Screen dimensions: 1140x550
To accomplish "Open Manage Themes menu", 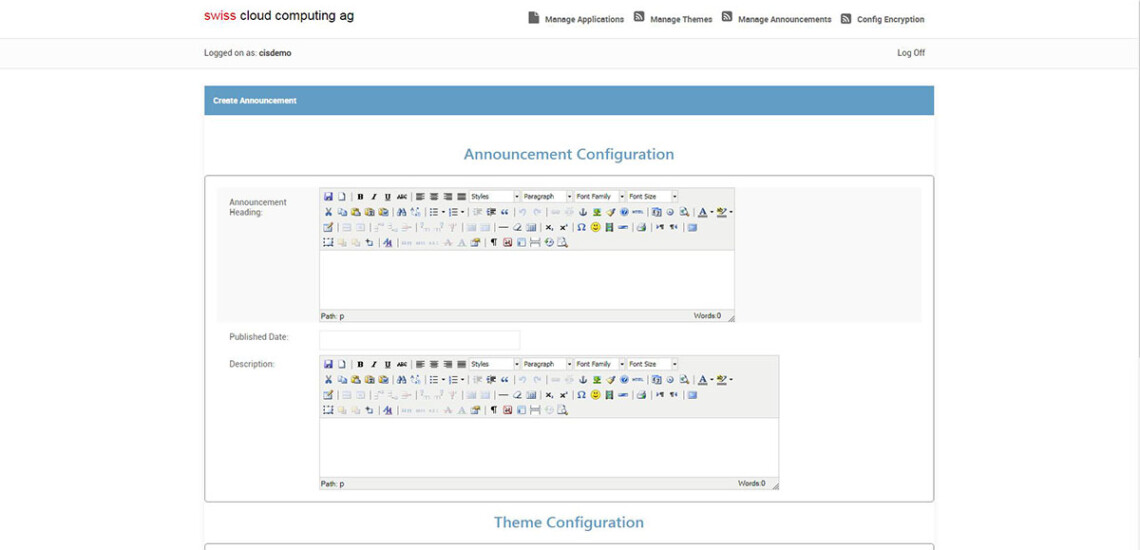I will (673, 19).
